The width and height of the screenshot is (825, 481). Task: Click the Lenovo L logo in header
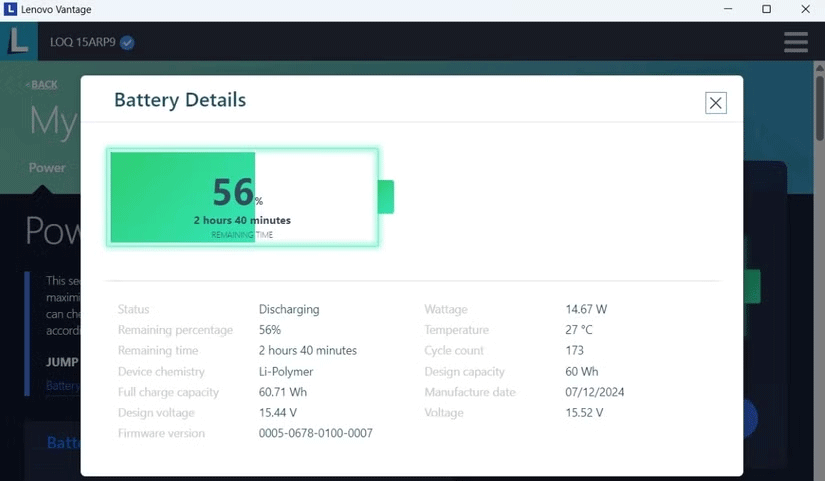coord(18,41)
